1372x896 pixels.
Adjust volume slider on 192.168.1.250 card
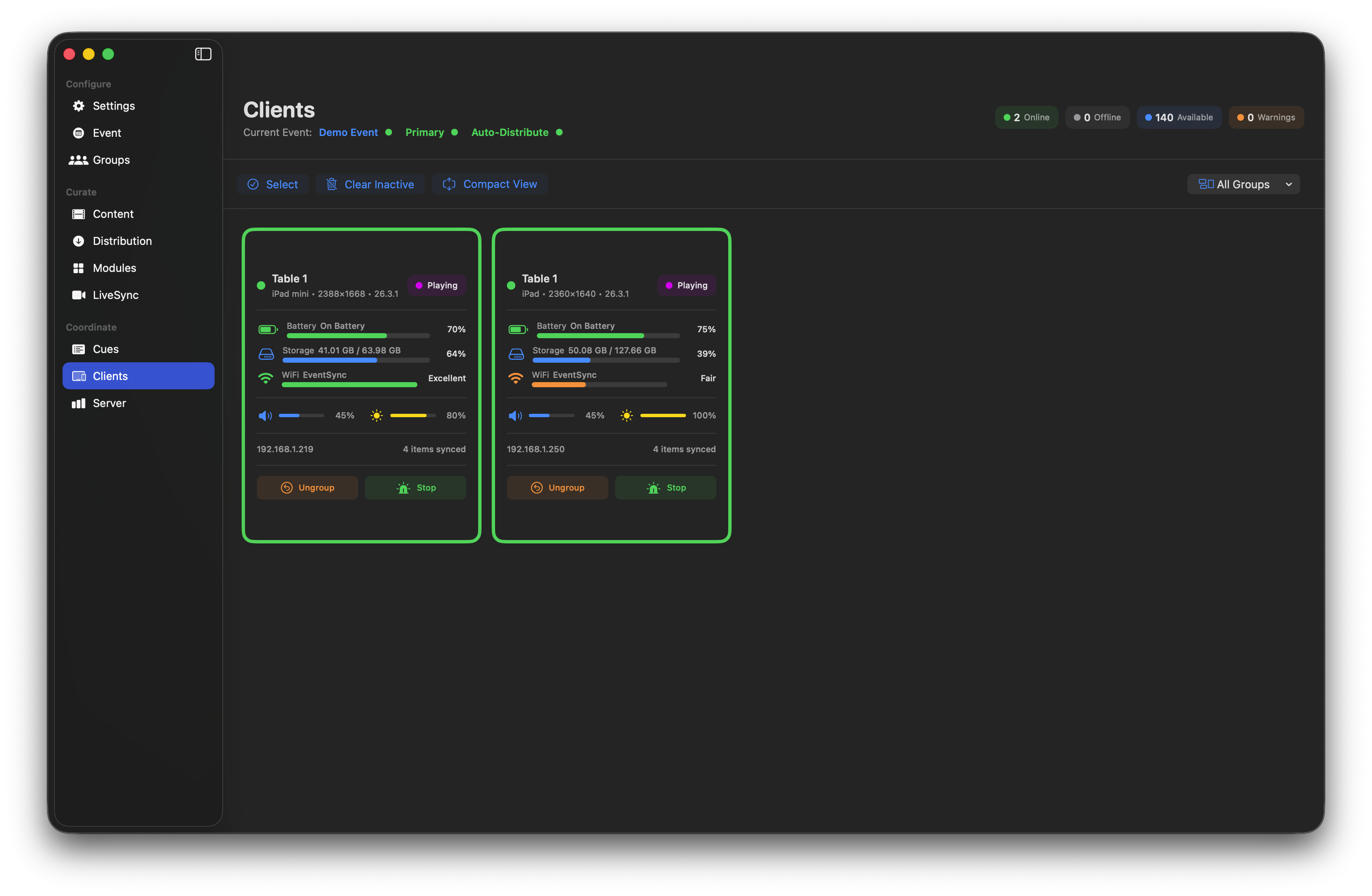point(552,415)
